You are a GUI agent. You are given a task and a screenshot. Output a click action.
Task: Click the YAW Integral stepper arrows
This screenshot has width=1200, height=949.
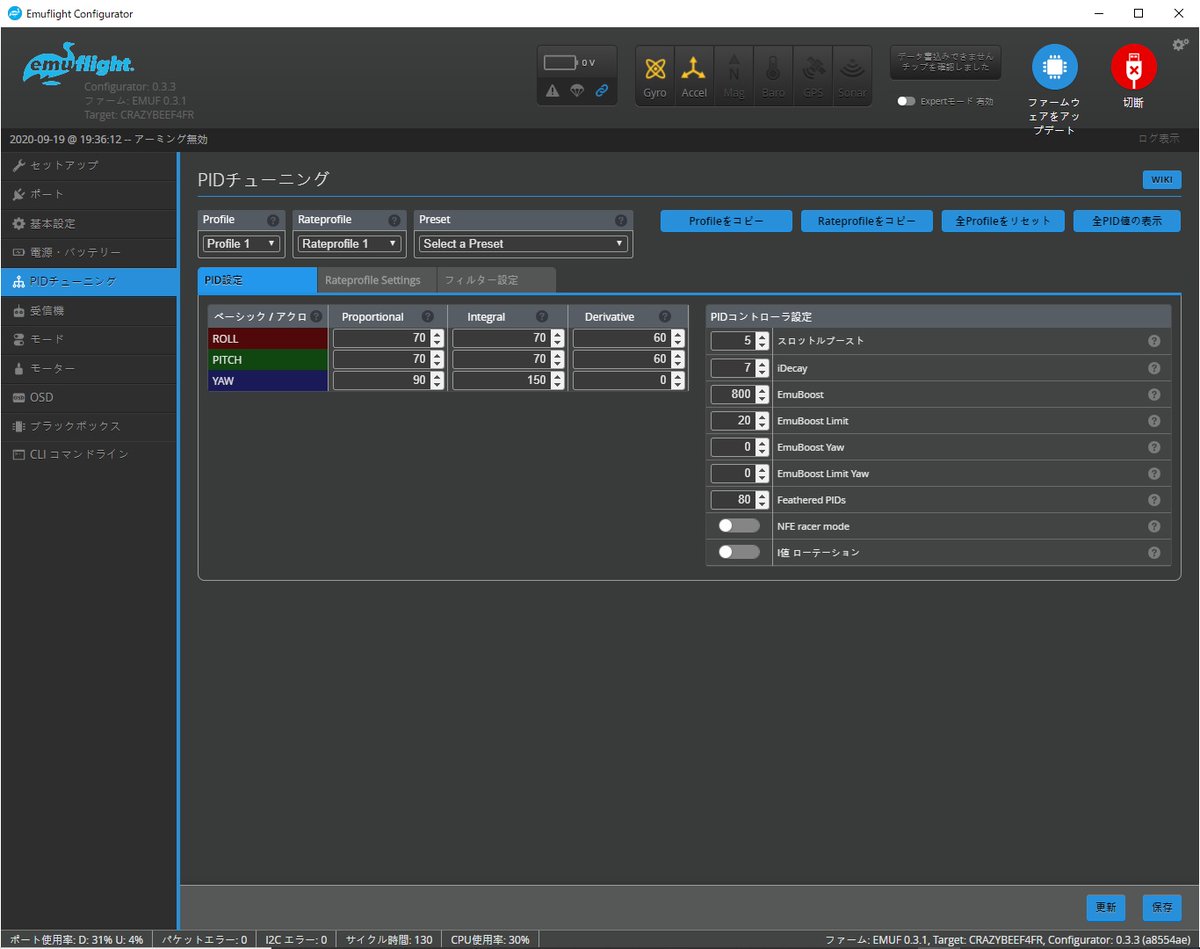557,381
